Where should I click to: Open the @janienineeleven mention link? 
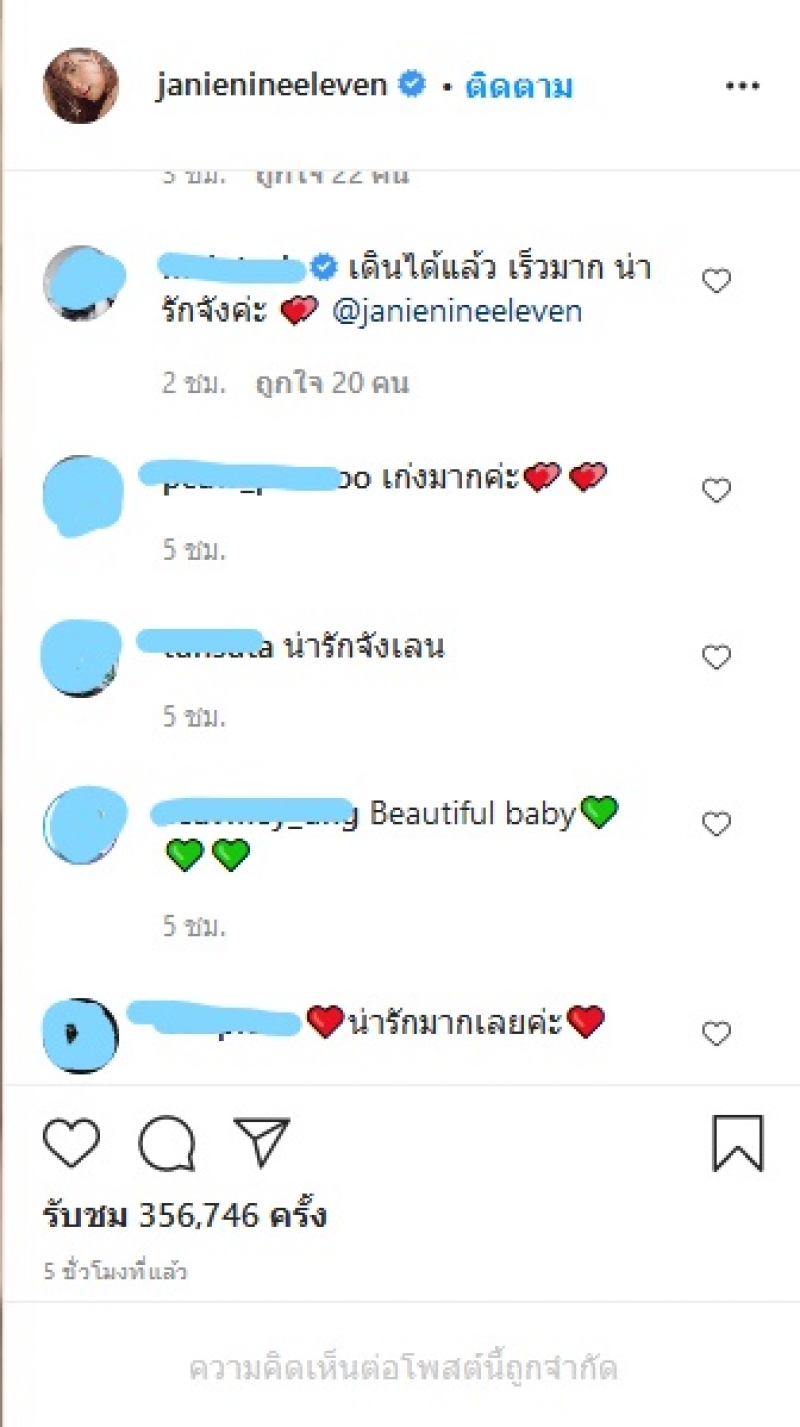[x=457, y=311]
